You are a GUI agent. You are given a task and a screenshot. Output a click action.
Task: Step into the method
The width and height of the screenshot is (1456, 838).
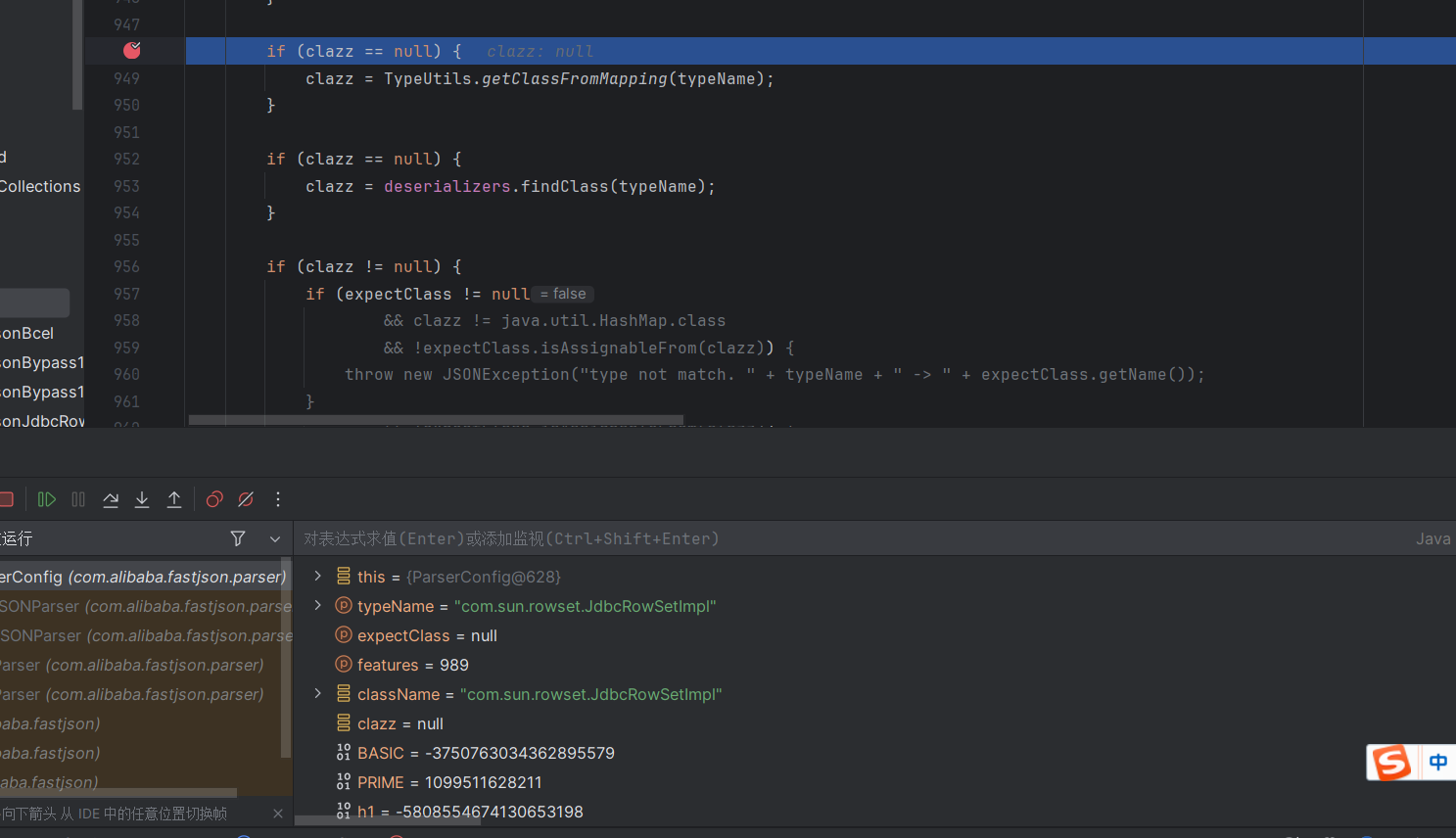click(142, 499)
